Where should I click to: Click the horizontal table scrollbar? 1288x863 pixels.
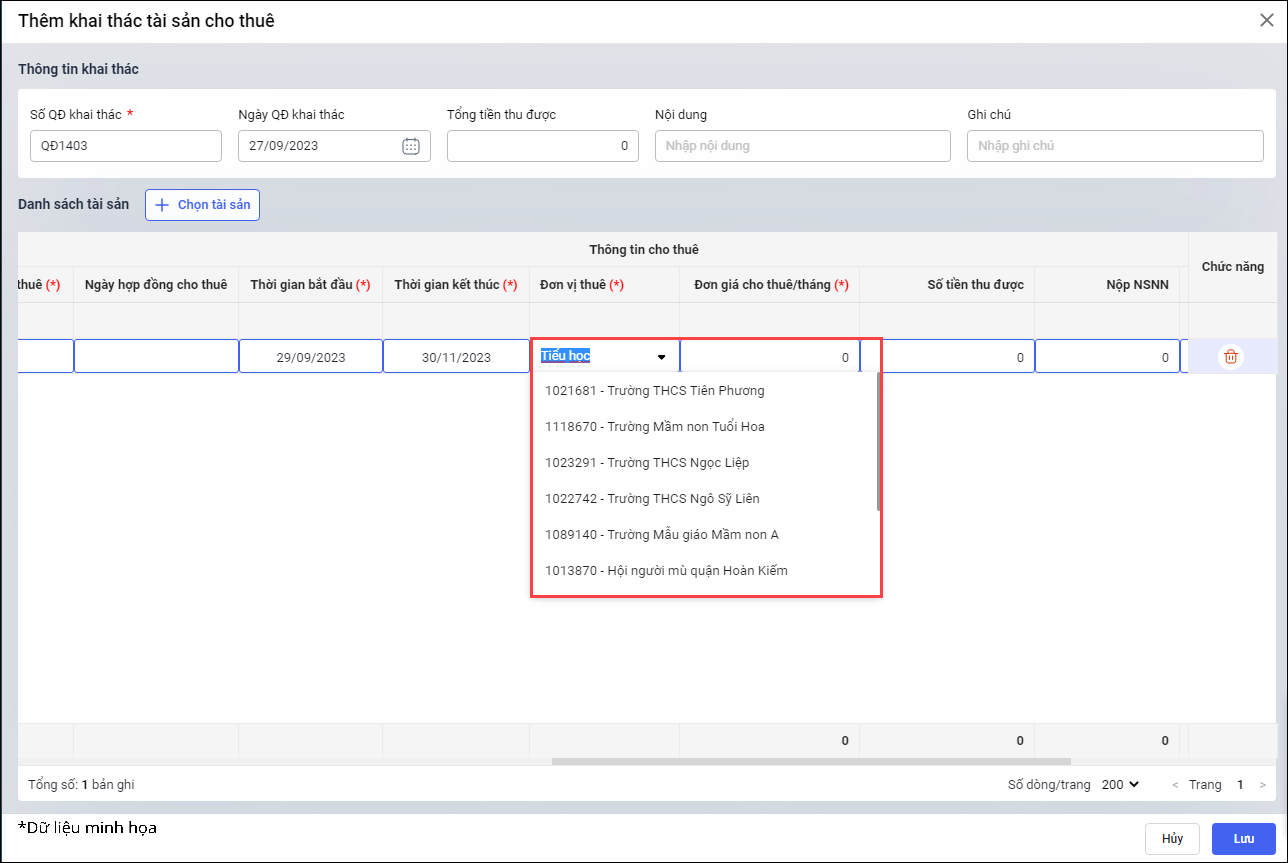[810, 762]
